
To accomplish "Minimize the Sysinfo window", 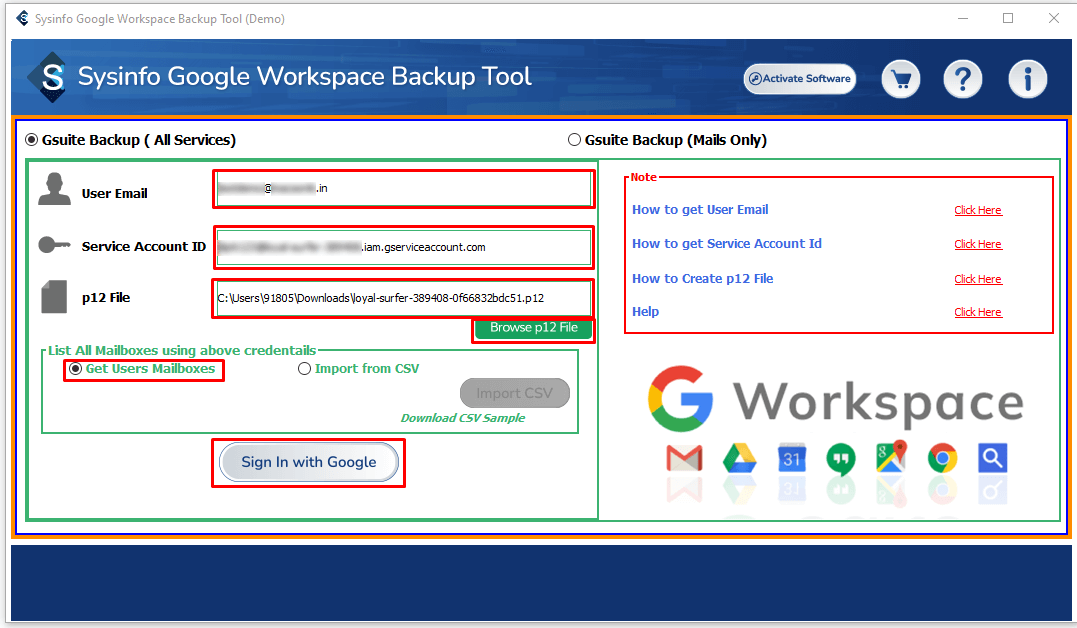I will 963,19.
